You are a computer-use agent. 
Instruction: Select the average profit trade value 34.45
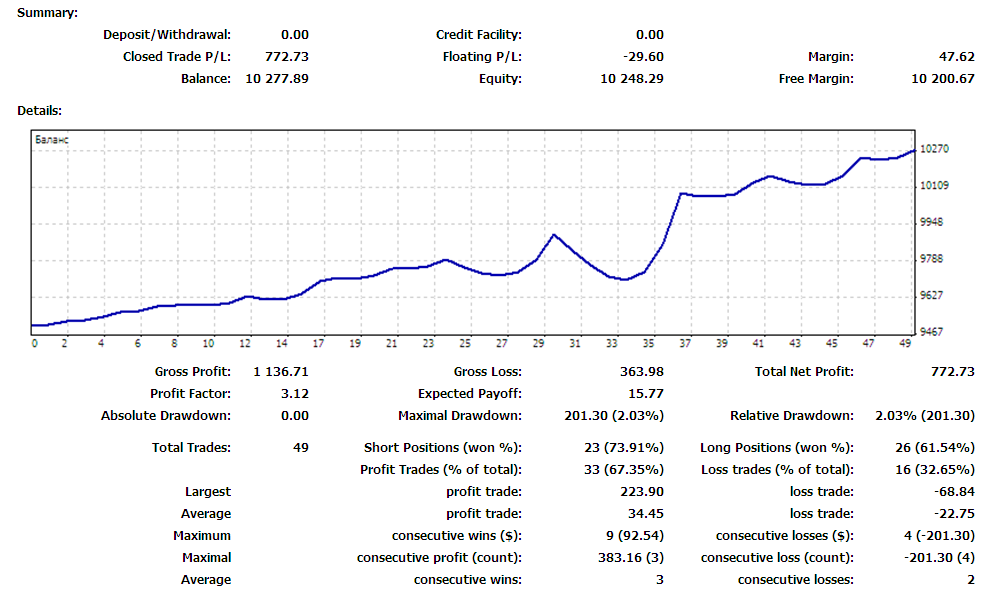[x=646, y=514]
